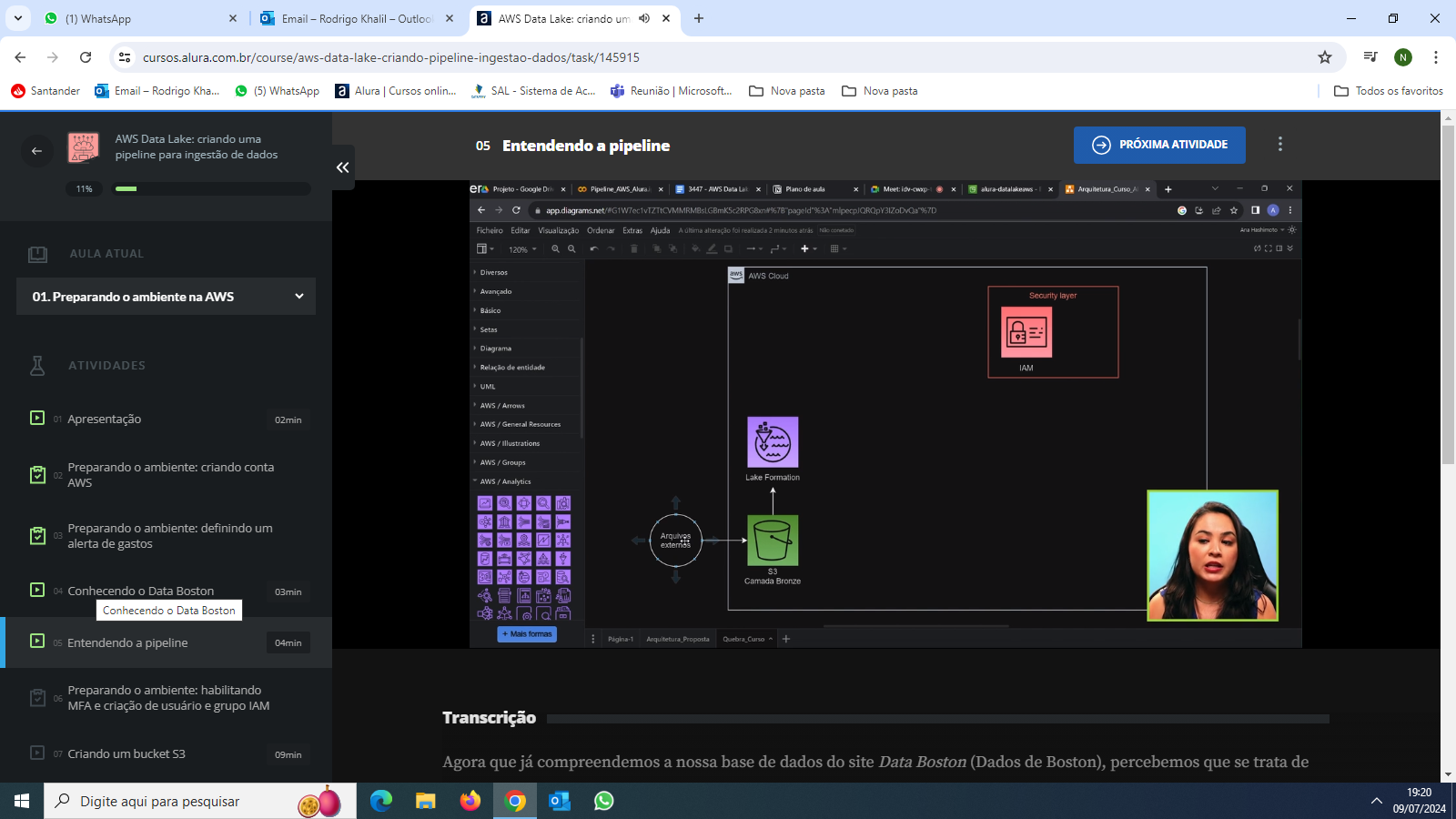This screenshot has width=1456, height=819.
Task: Open Santander bookmark
Action: pyautogui.click(x=45, y=91)
